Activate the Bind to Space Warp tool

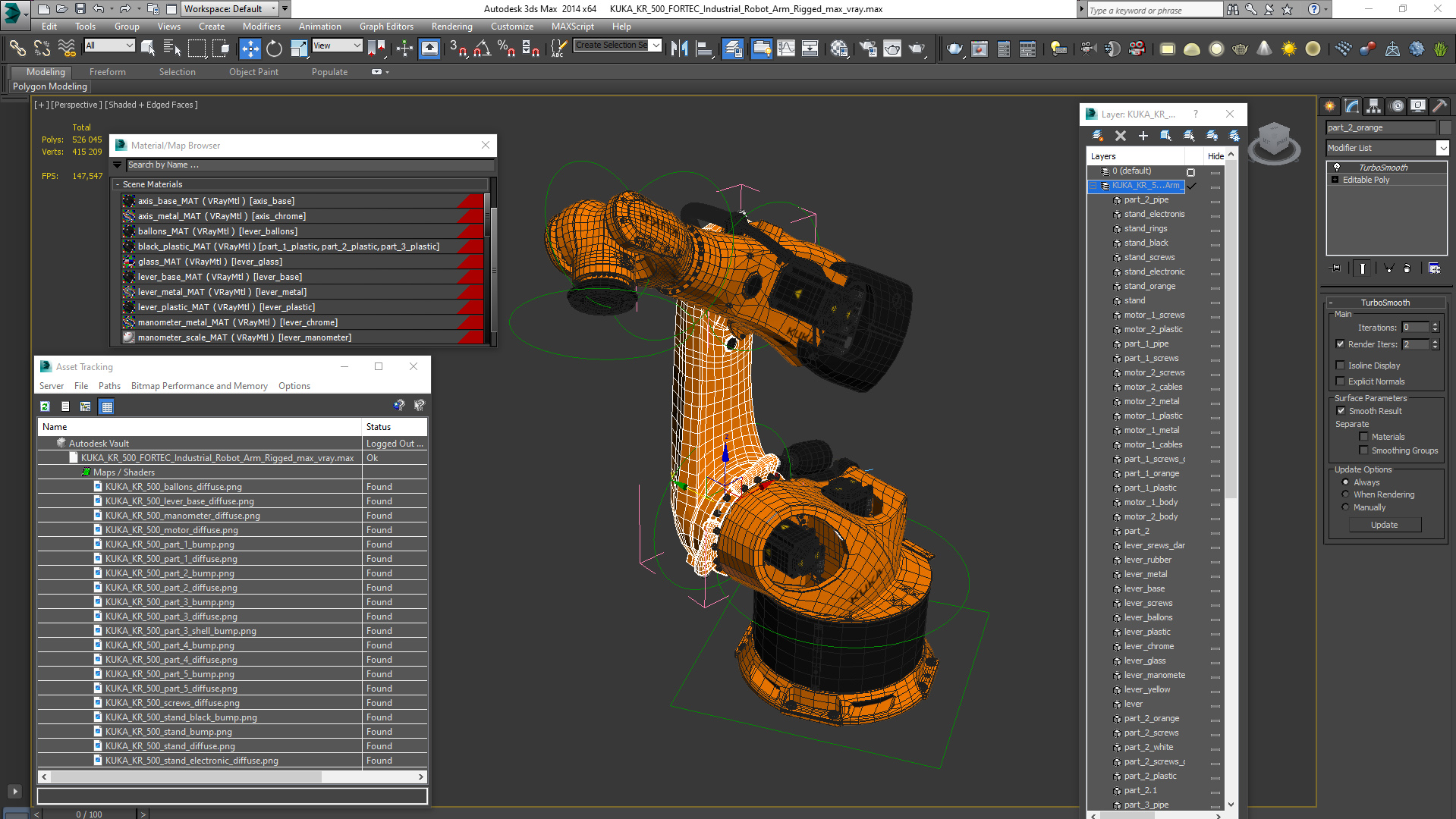pos(67,49)
